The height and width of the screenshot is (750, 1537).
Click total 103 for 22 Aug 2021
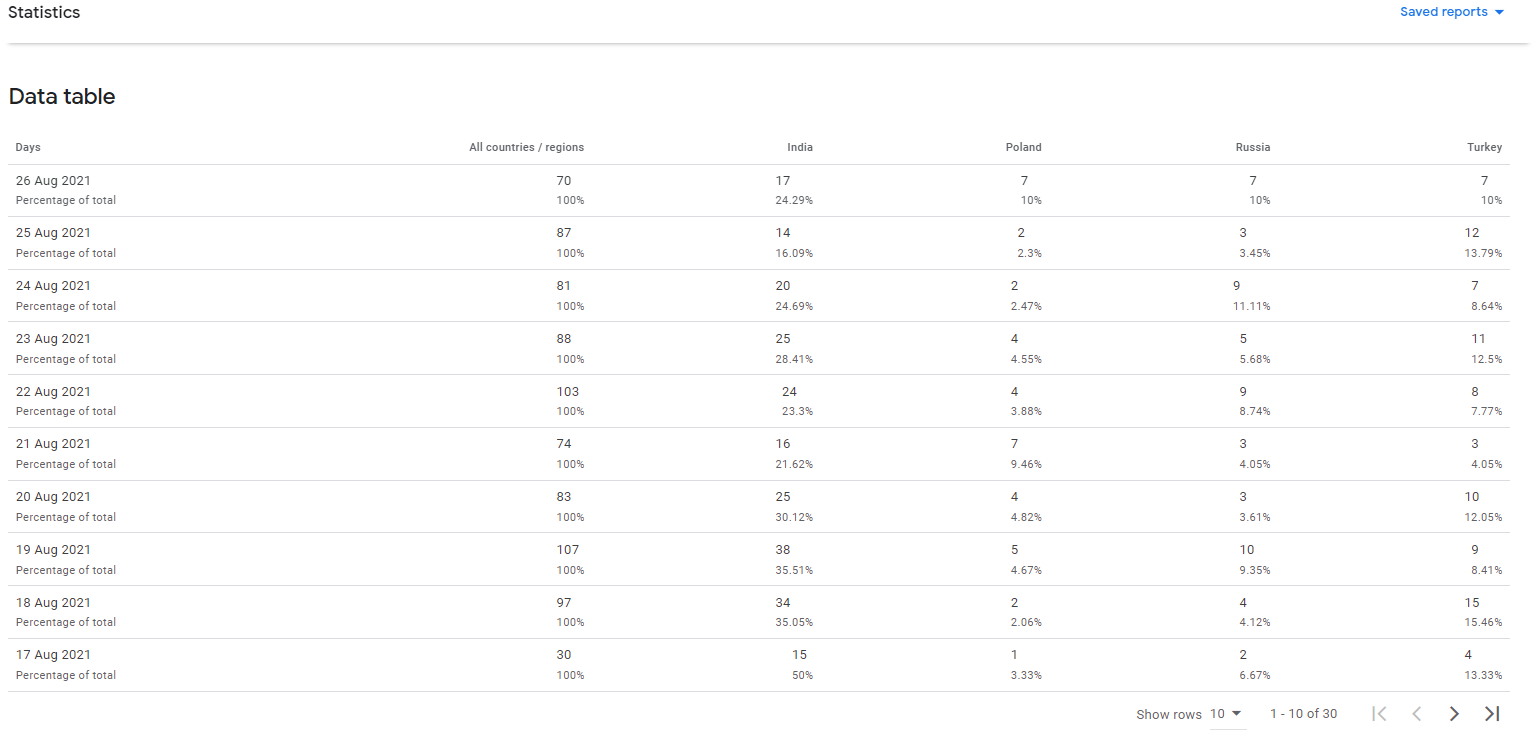[568, 391]
